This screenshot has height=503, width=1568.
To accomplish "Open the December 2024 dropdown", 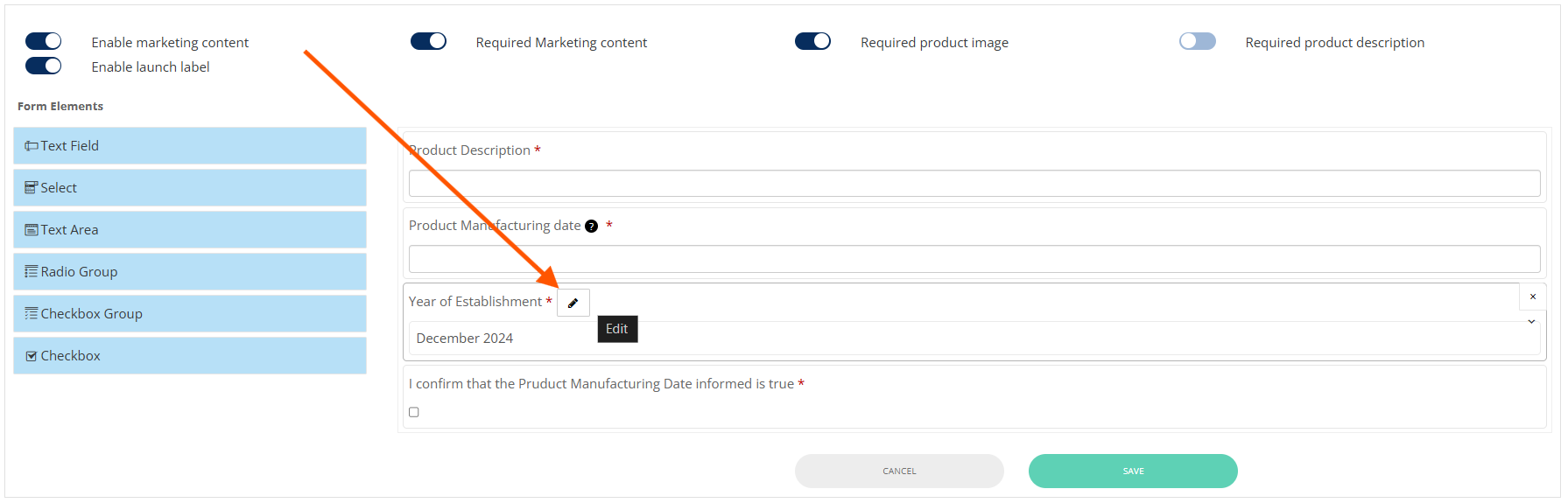I will [x=963, y=339].
